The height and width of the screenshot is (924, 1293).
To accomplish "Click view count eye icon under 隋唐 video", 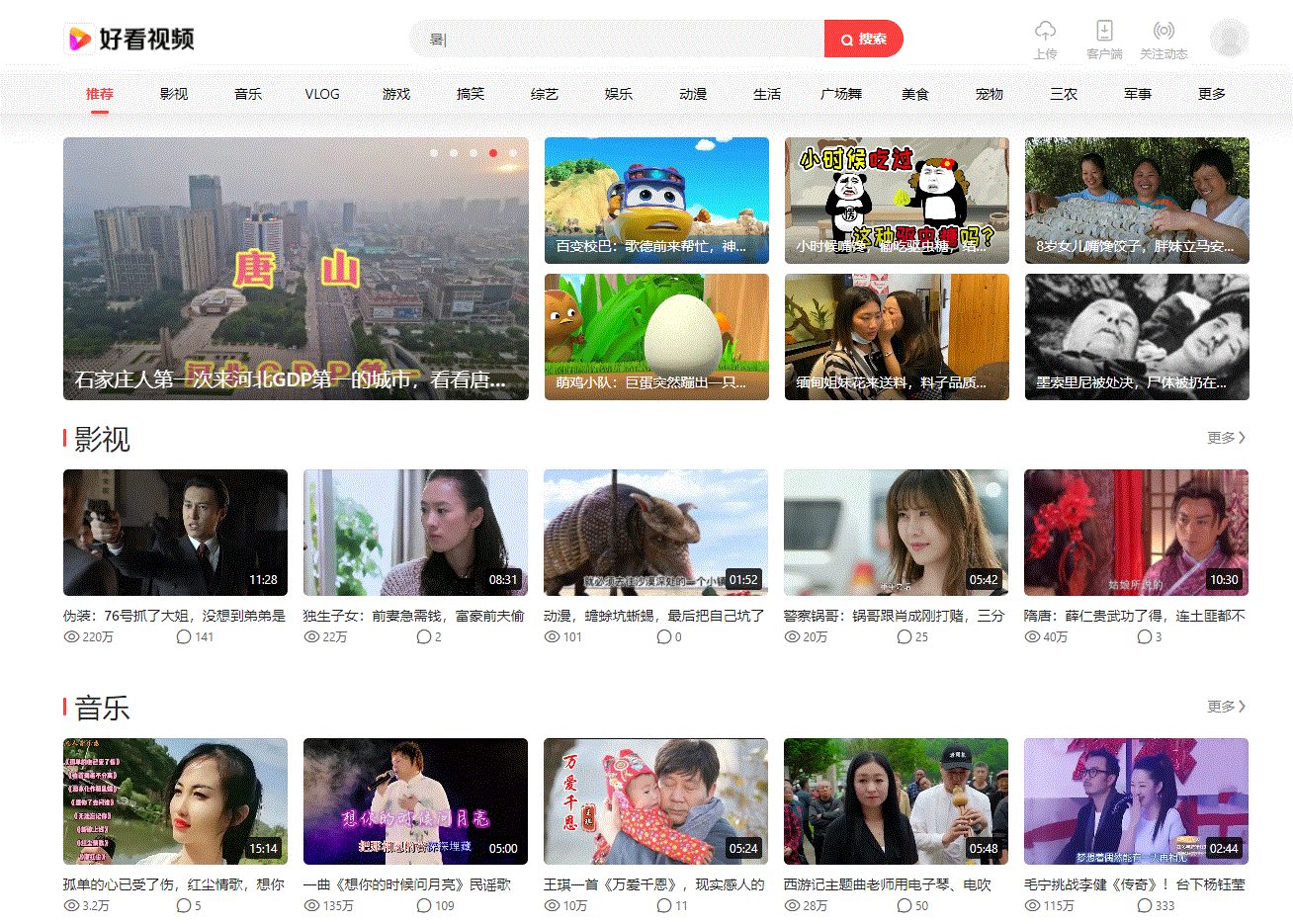I will click(1032, 637).
